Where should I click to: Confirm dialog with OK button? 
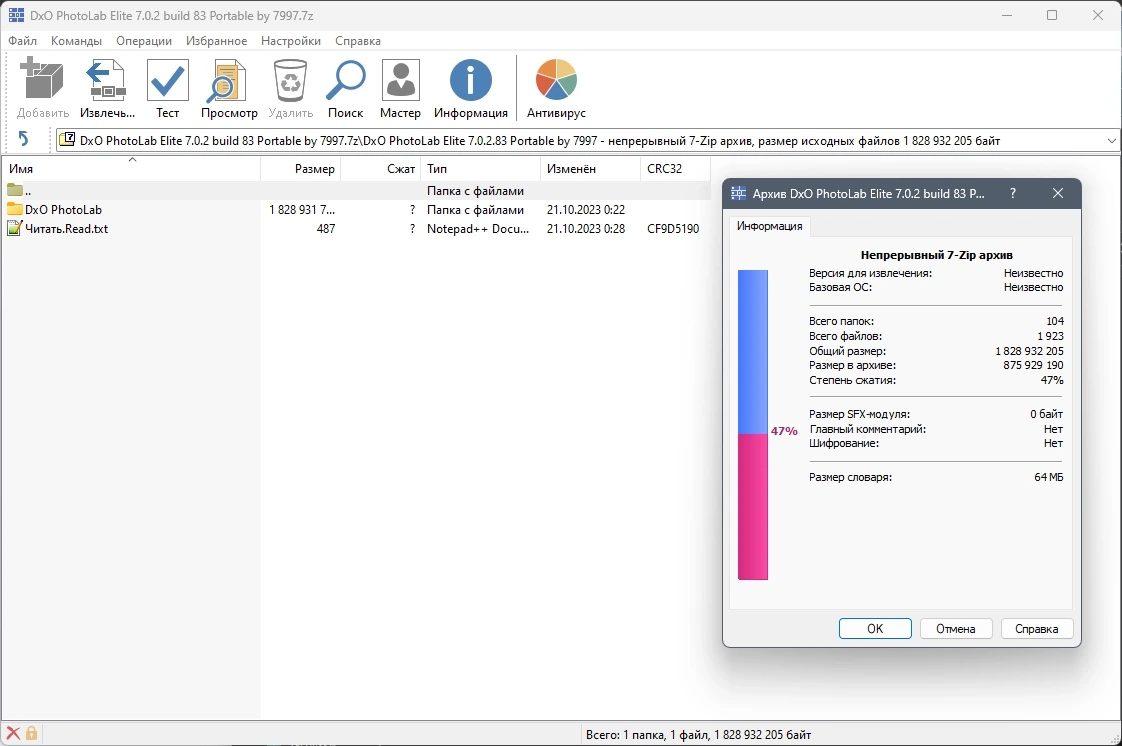[x=875, y=629]
